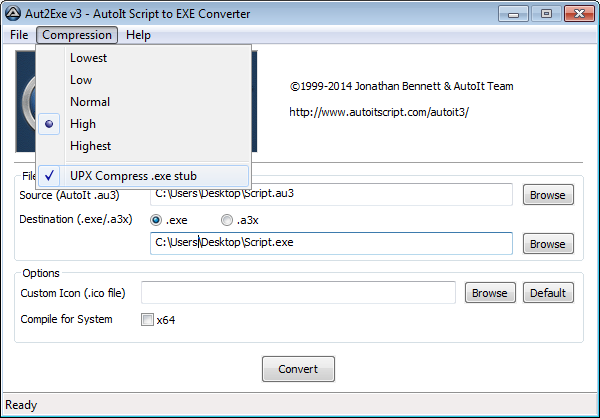The image size is (600, 418).
Task: Browse for the destination file
Action: coord(548,244)
